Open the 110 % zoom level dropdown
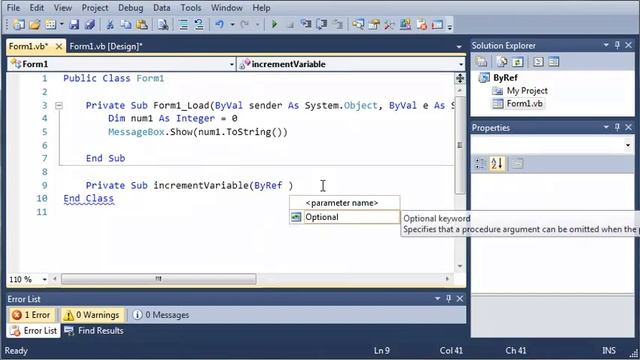This screenshot has width=640, height=360. coord(44,280)
